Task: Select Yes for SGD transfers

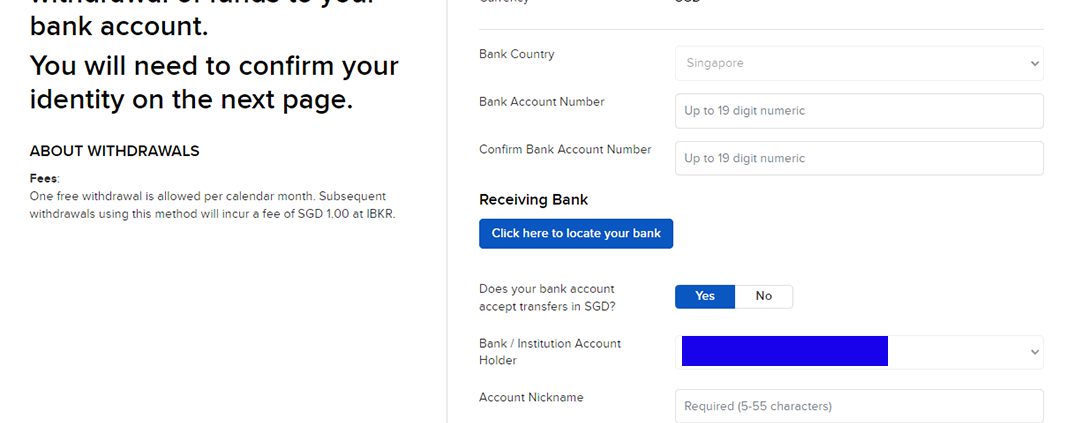Action: point(705,296)
